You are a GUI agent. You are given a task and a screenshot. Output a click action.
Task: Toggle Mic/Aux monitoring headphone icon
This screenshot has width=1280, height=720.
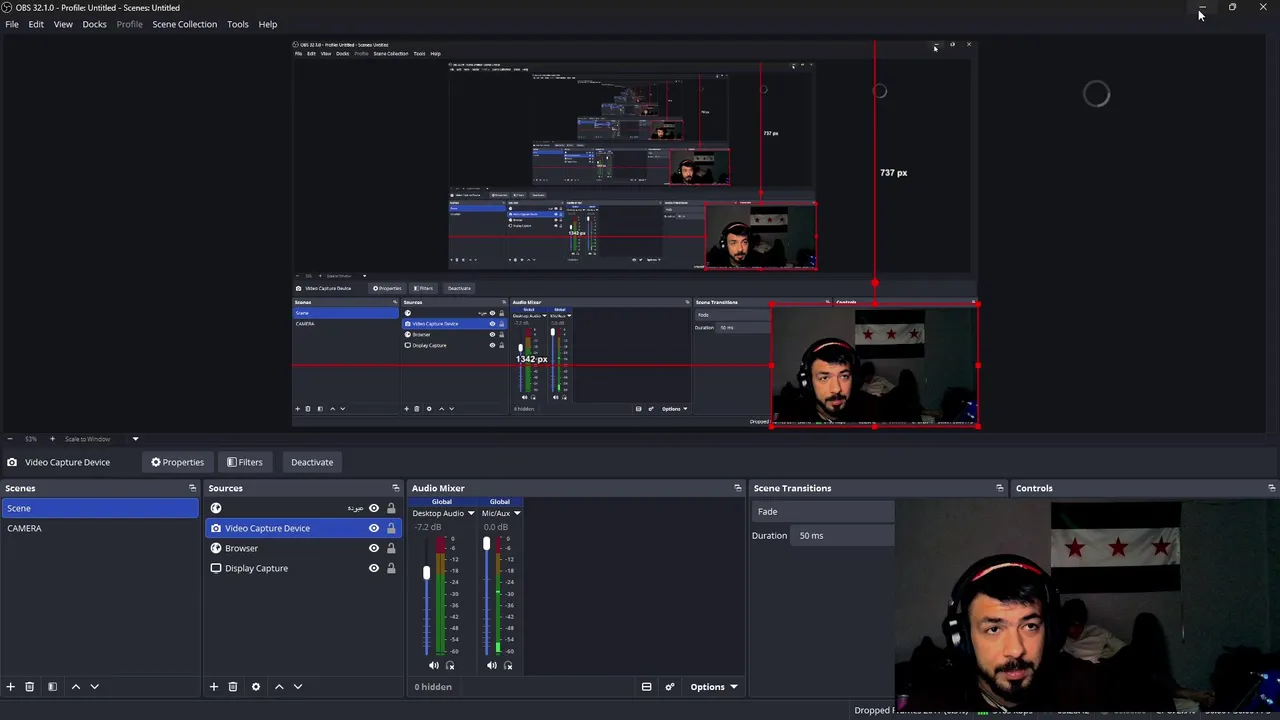coord(508,665)
